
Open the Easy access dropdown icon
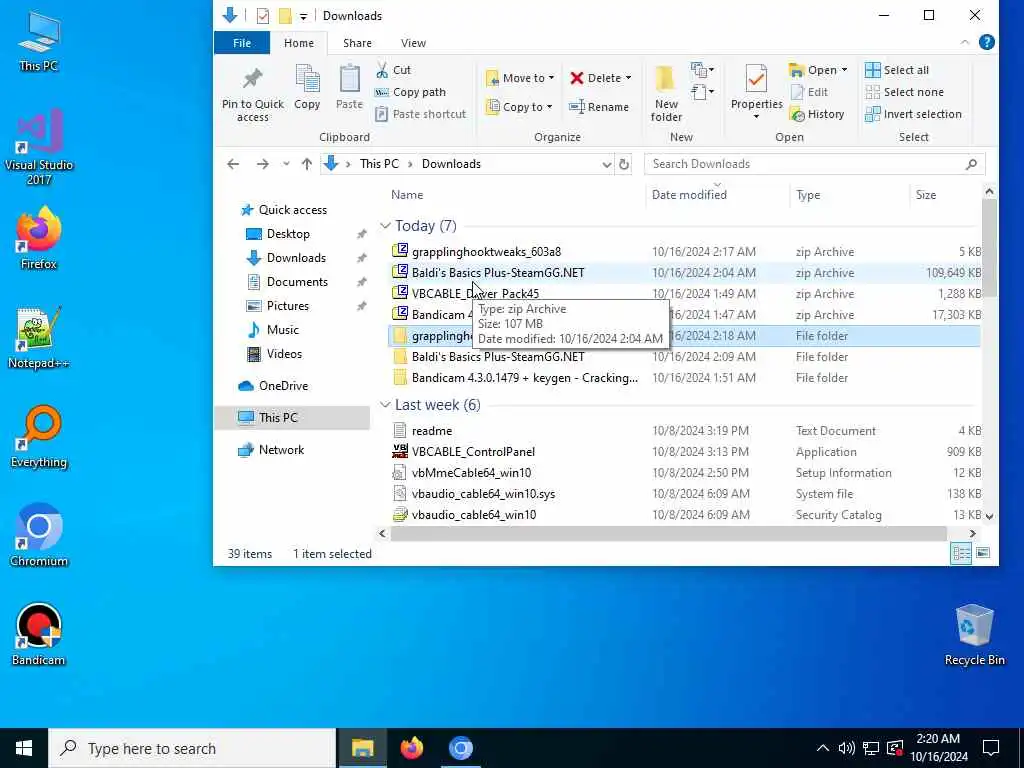(x=702, y=92)
